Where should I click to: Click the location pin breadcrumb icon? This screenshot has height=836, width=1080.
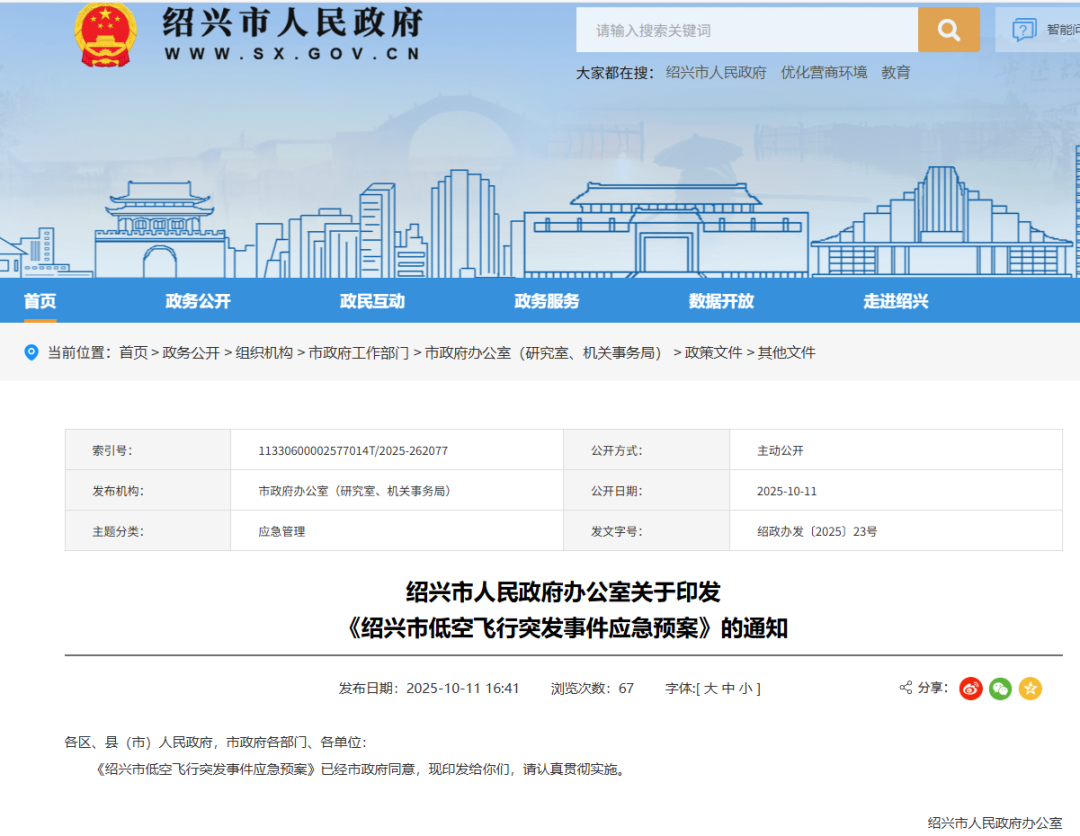coord(32,352)
